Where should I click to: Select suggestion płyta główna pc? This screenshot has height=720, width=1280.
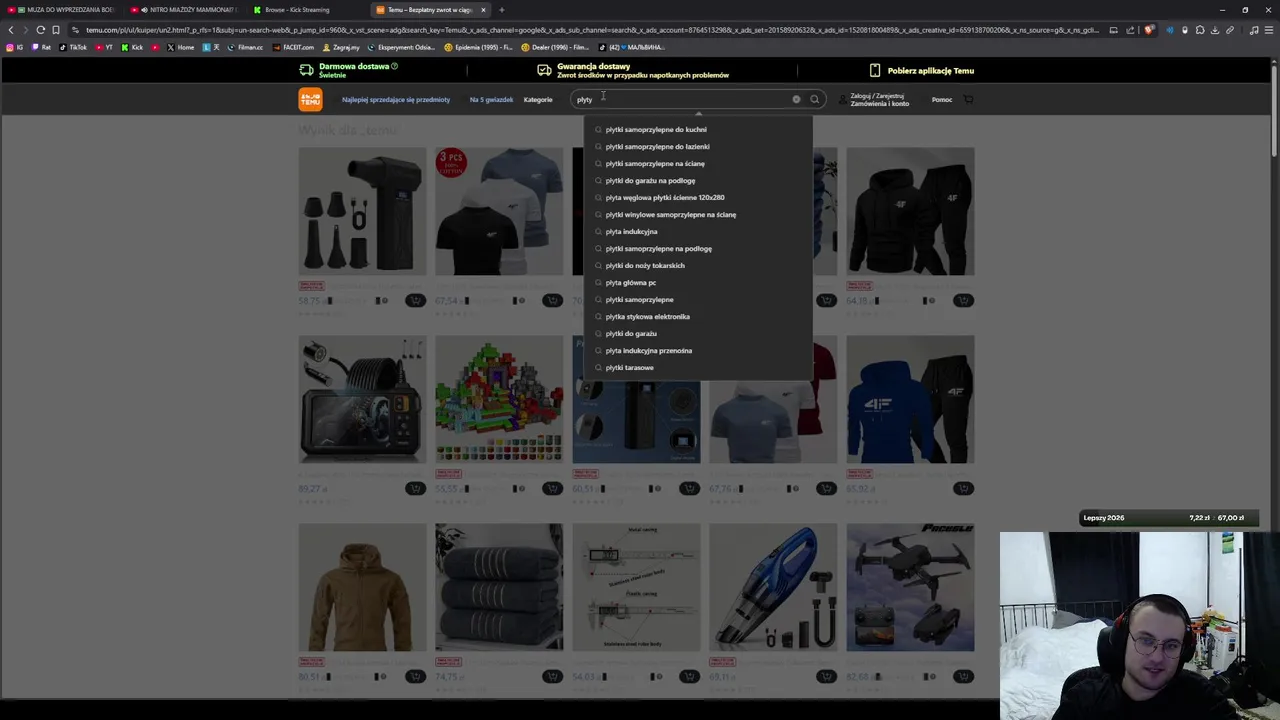(698, 282)
